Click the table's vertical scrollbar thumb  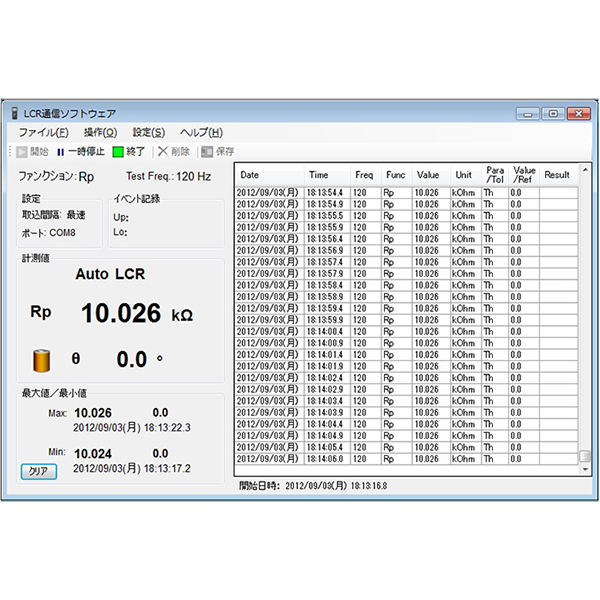pyautogui.click(x=585, y=456)
